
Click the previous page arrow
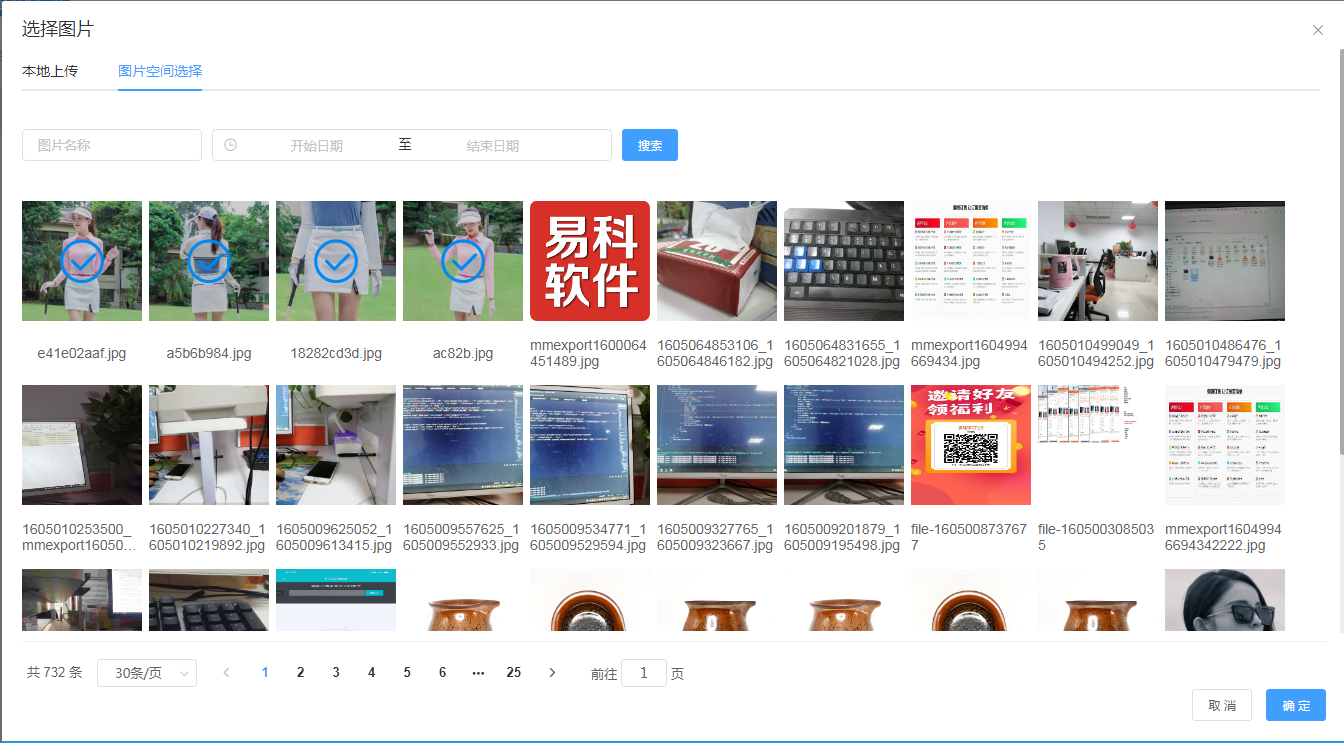[226, 672]
